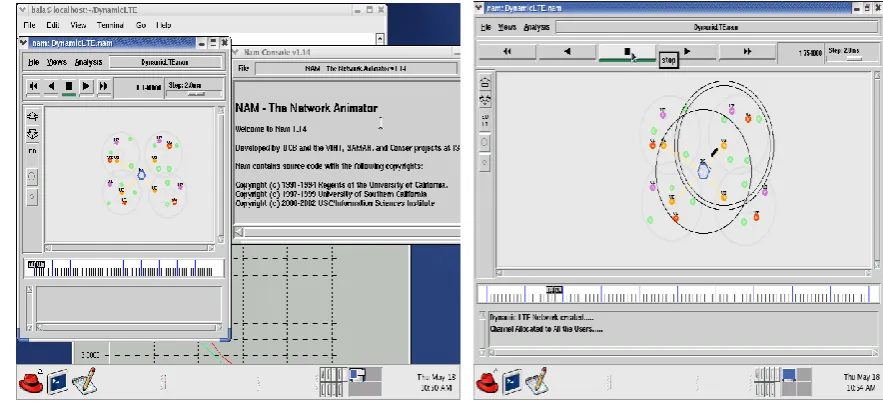Fast forward animation in the large nam window
883x406 pixels.
click(747, 52)
